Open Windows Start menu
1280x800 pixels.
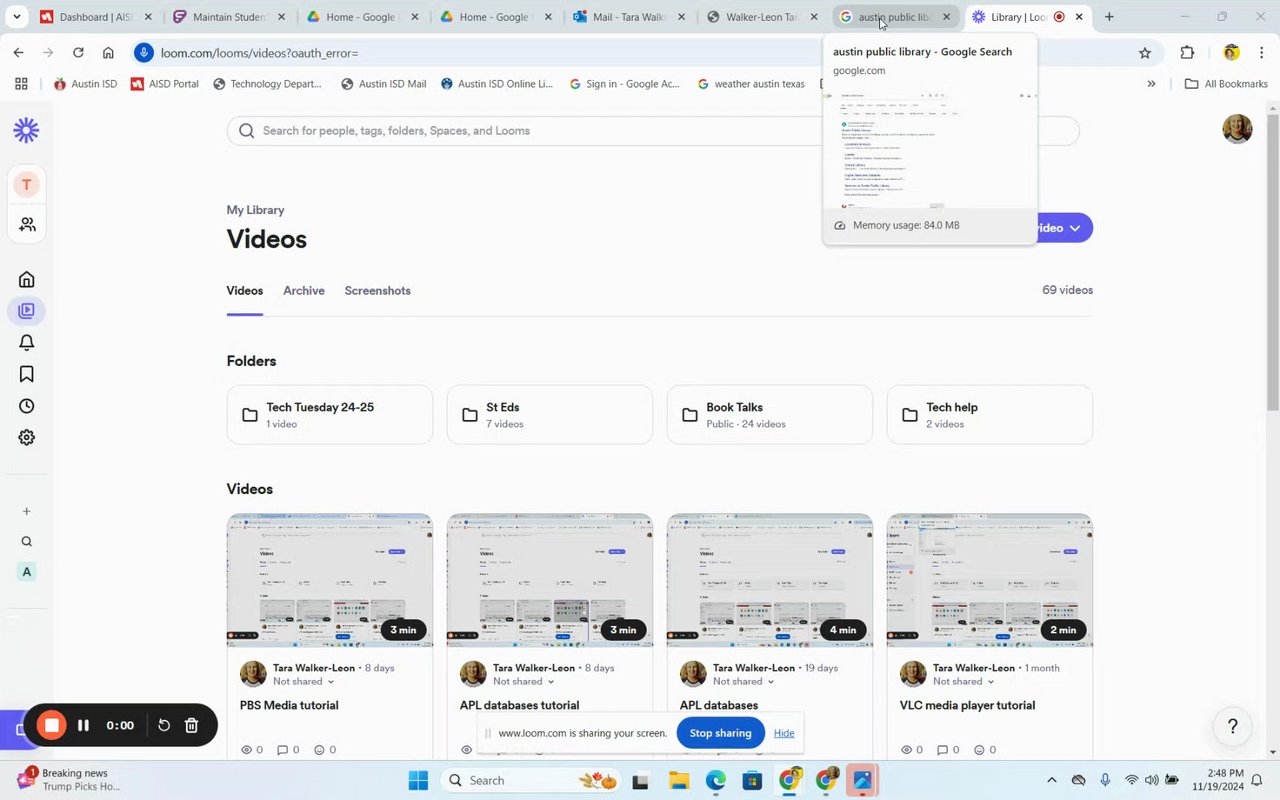click(418, 780)
